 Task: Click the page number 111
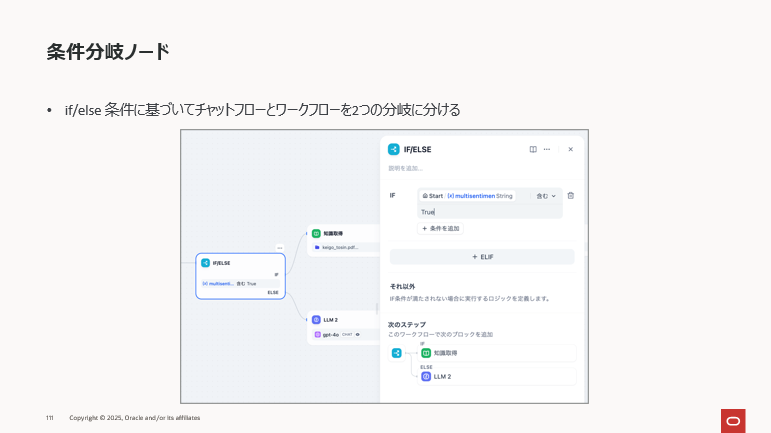pyautogui.click(x=50, y=418)
